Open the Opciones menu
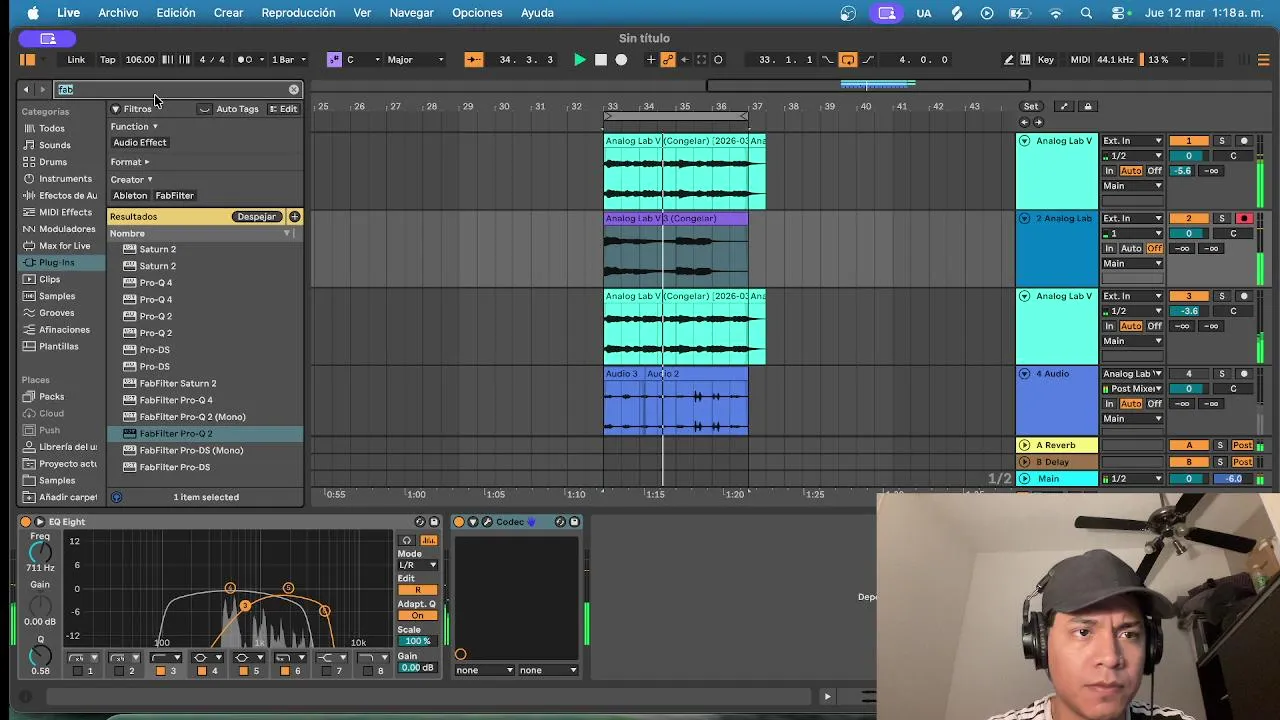 click(x=477, y=13)
